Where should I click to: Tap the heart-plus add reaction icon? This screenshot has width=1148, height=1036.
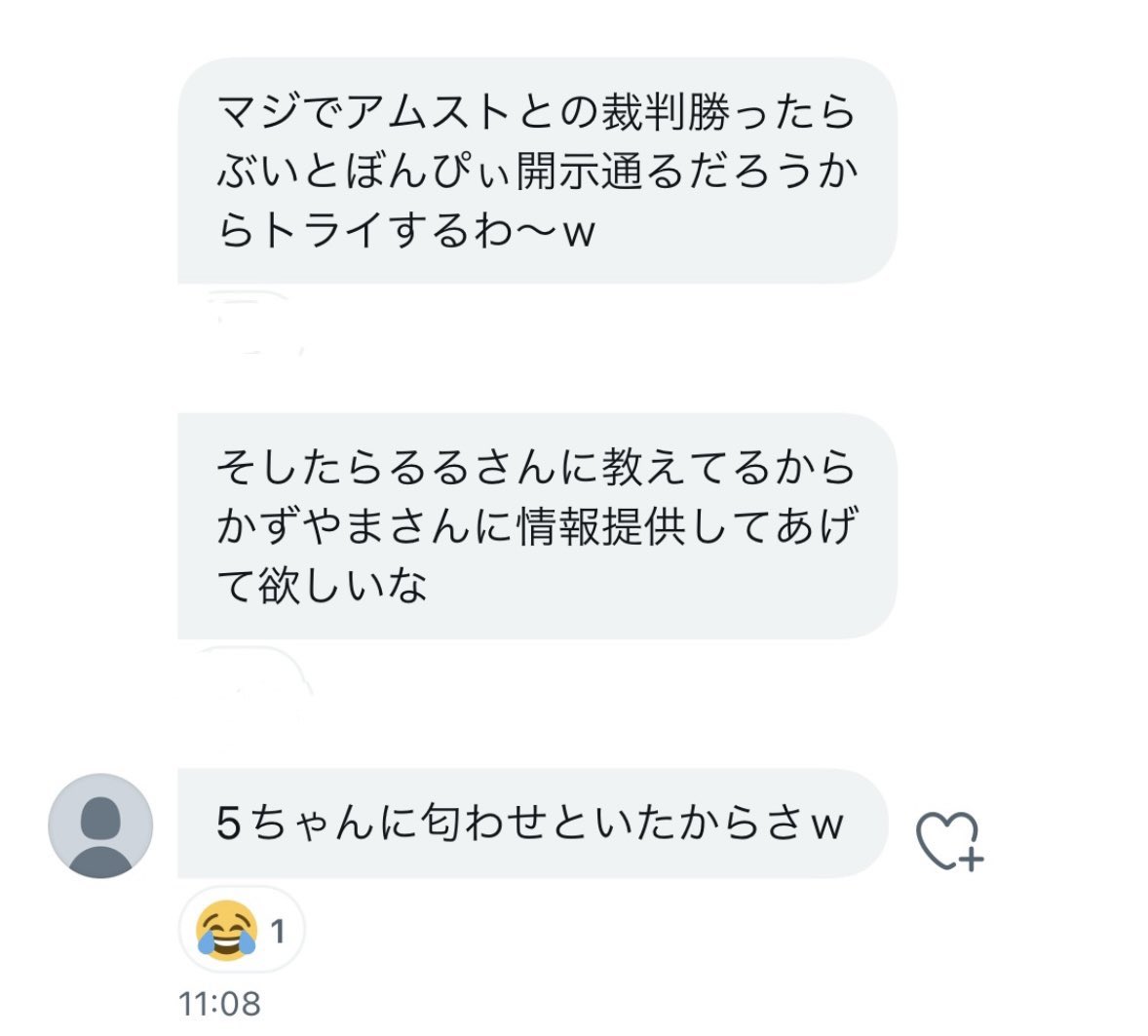(949, 840)
